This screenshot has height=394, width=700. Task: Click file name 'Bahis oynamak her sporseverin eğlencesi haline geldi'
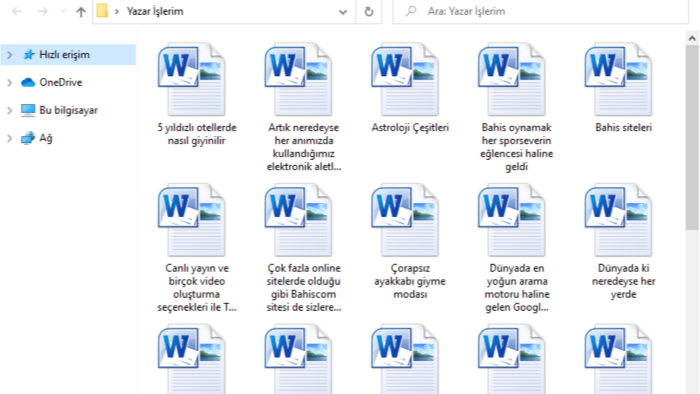(x=517, y=147)
